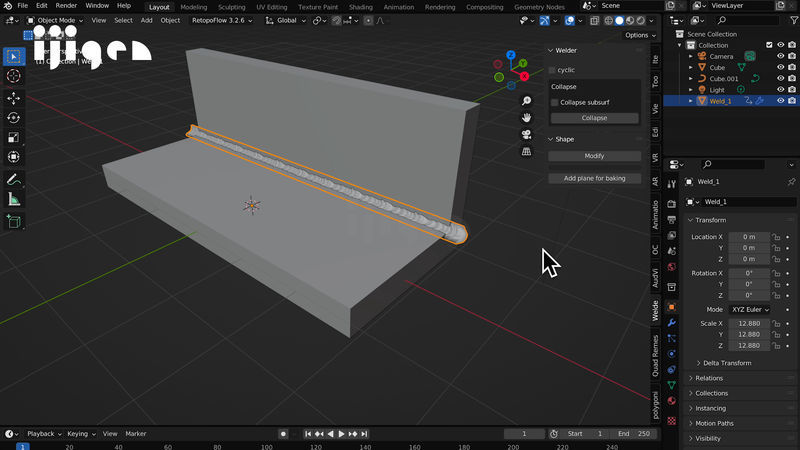Switch to Modeling workspace tab
Viewport: 800px width, 450px height.
194,7
